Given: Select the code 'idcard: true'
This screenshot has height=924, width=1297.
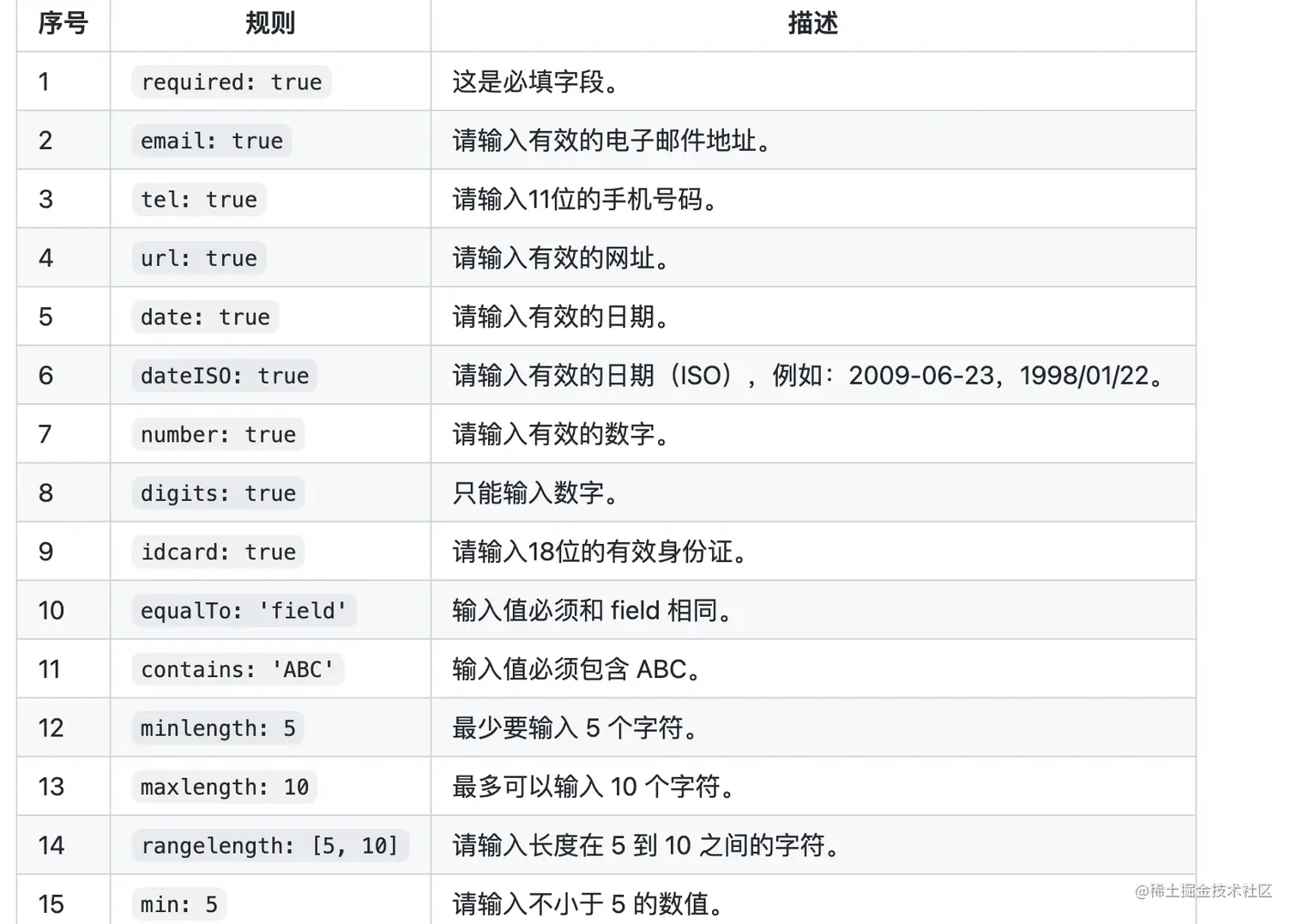Looking at the screenshot, I should click(x=218, y=553).
